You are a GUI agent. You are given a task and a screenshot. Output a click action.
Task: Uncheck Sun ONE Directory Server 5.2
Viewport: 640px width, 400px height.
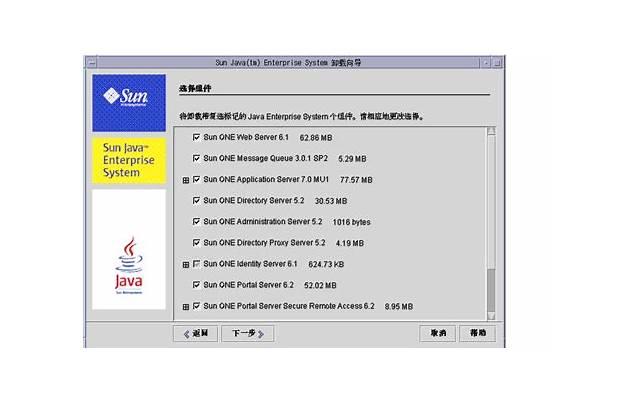(196, 201)
